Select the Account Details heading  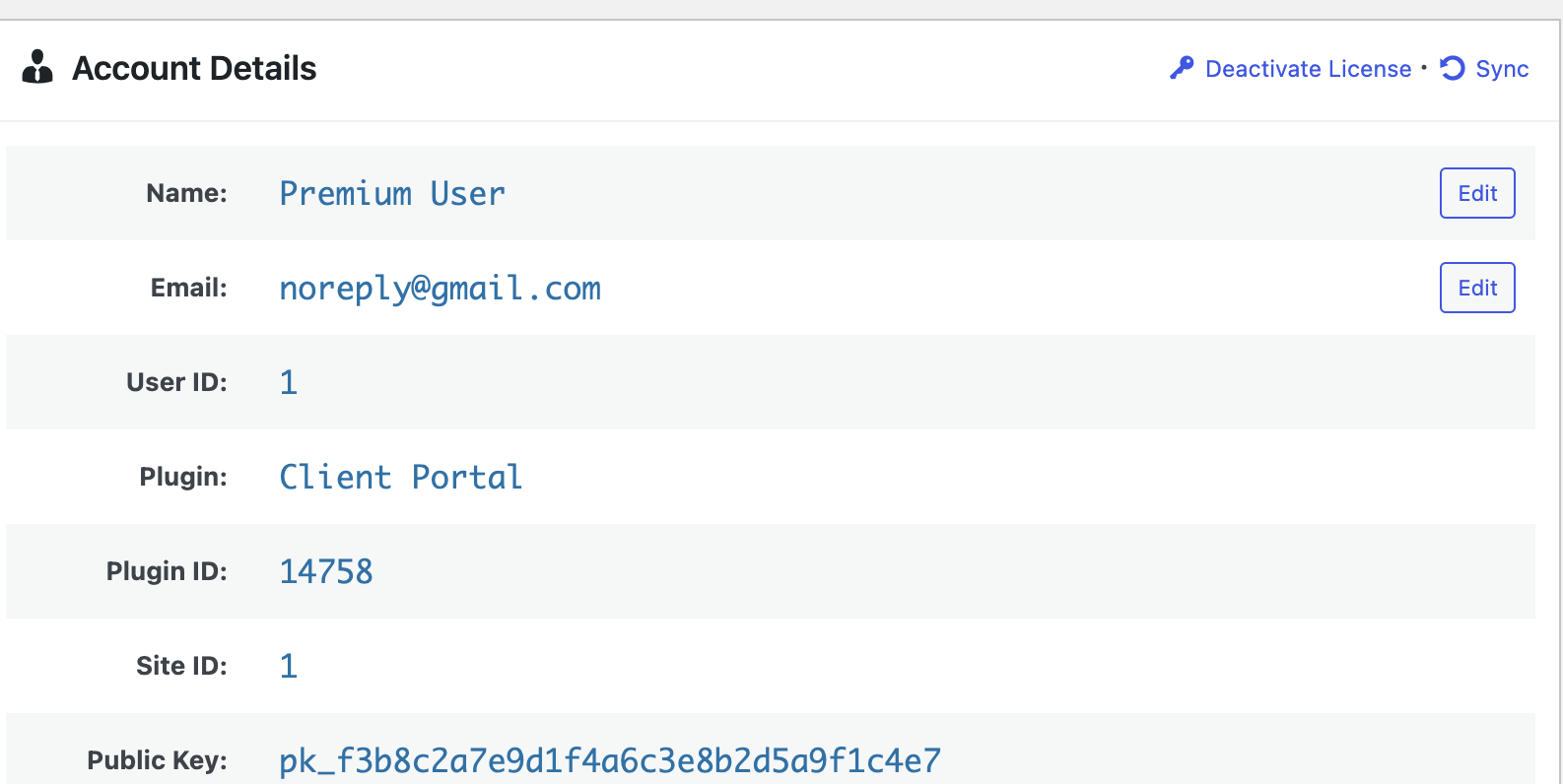(x=194, y=68)
